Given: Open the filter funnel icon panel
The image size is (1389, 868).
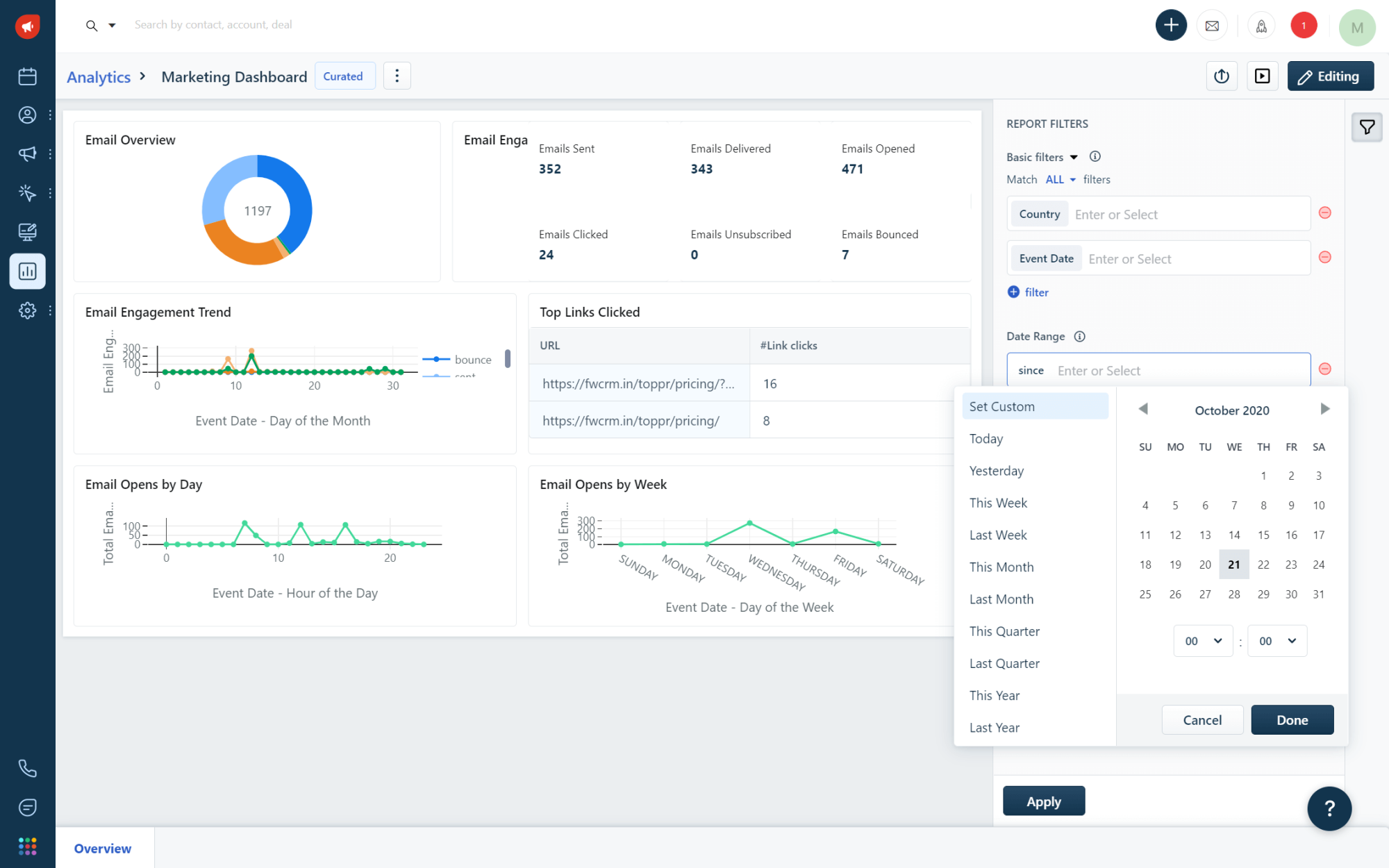Looking at the screenshot, I should (x=1366, y=128).
